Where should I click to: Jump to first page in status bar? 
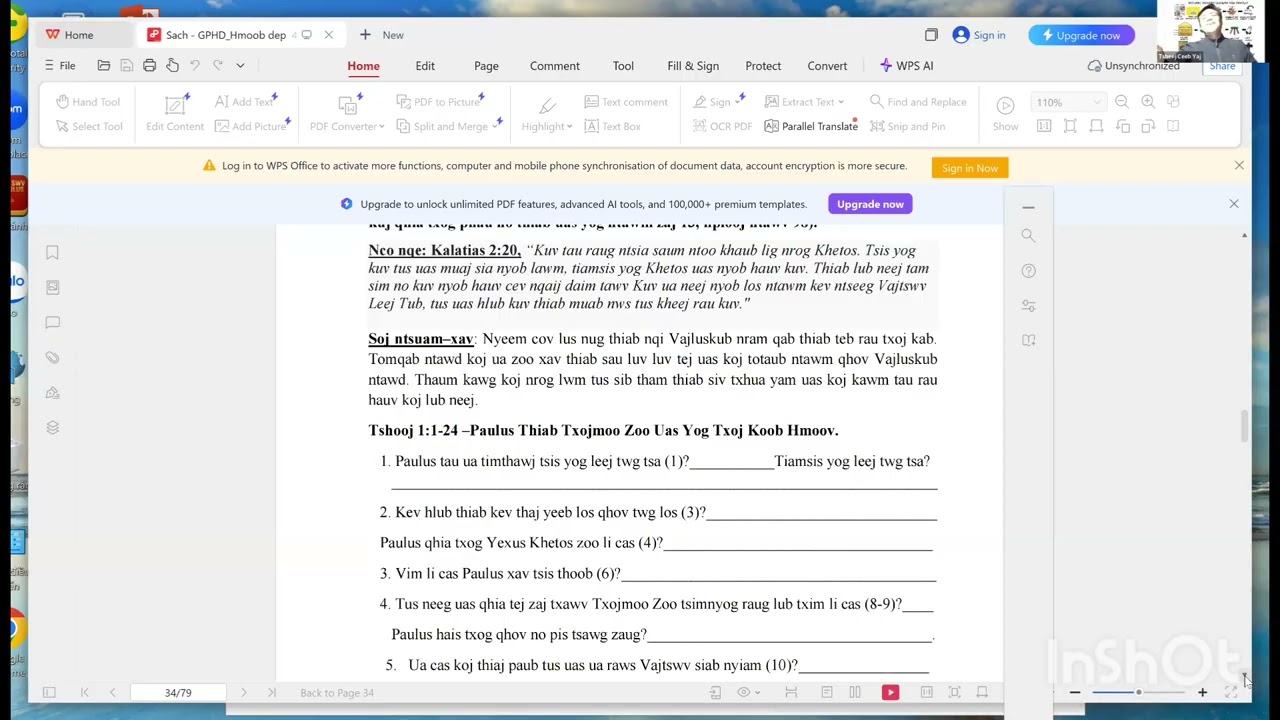[84, 692]
